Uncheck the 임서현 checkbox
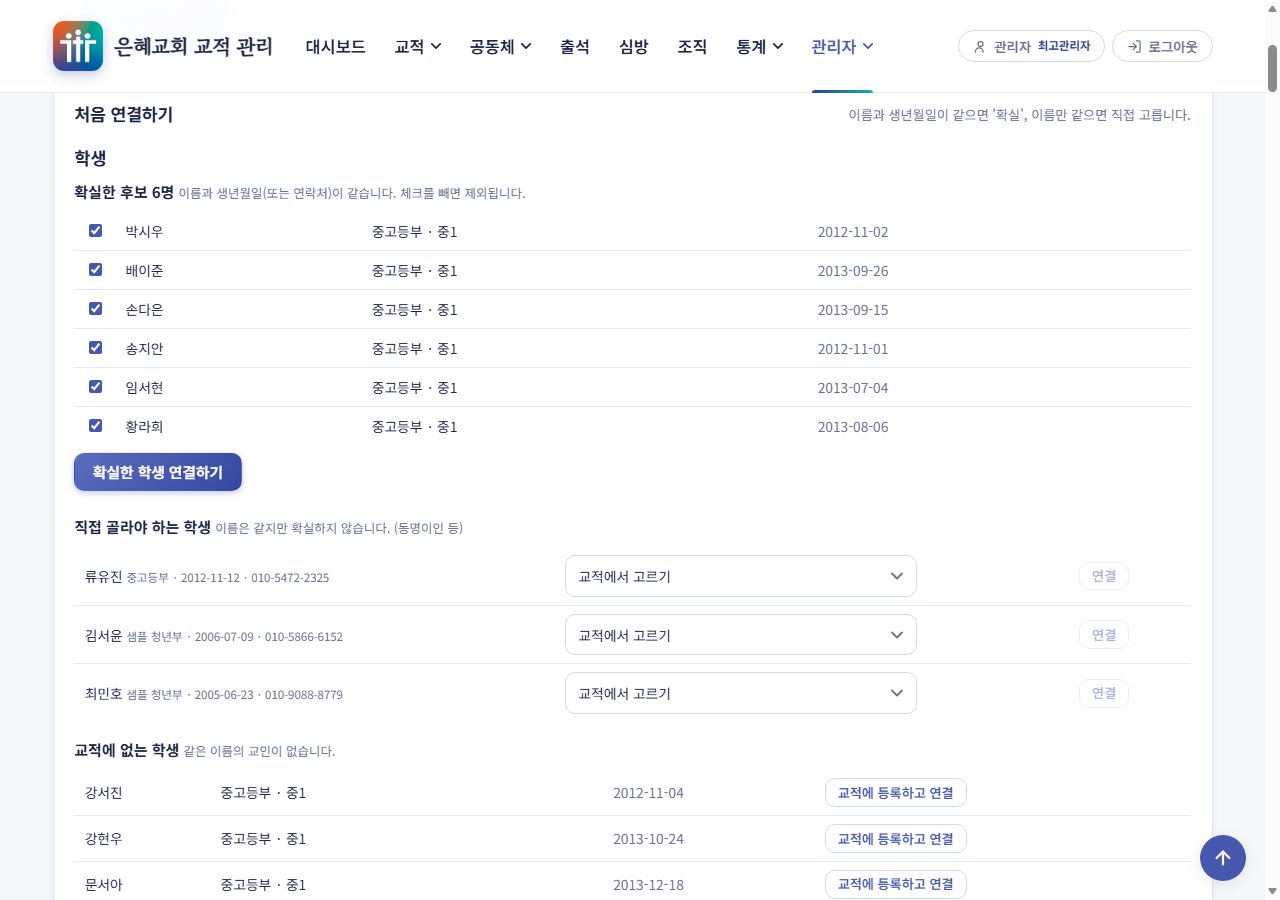 click(x=96, y=387)
